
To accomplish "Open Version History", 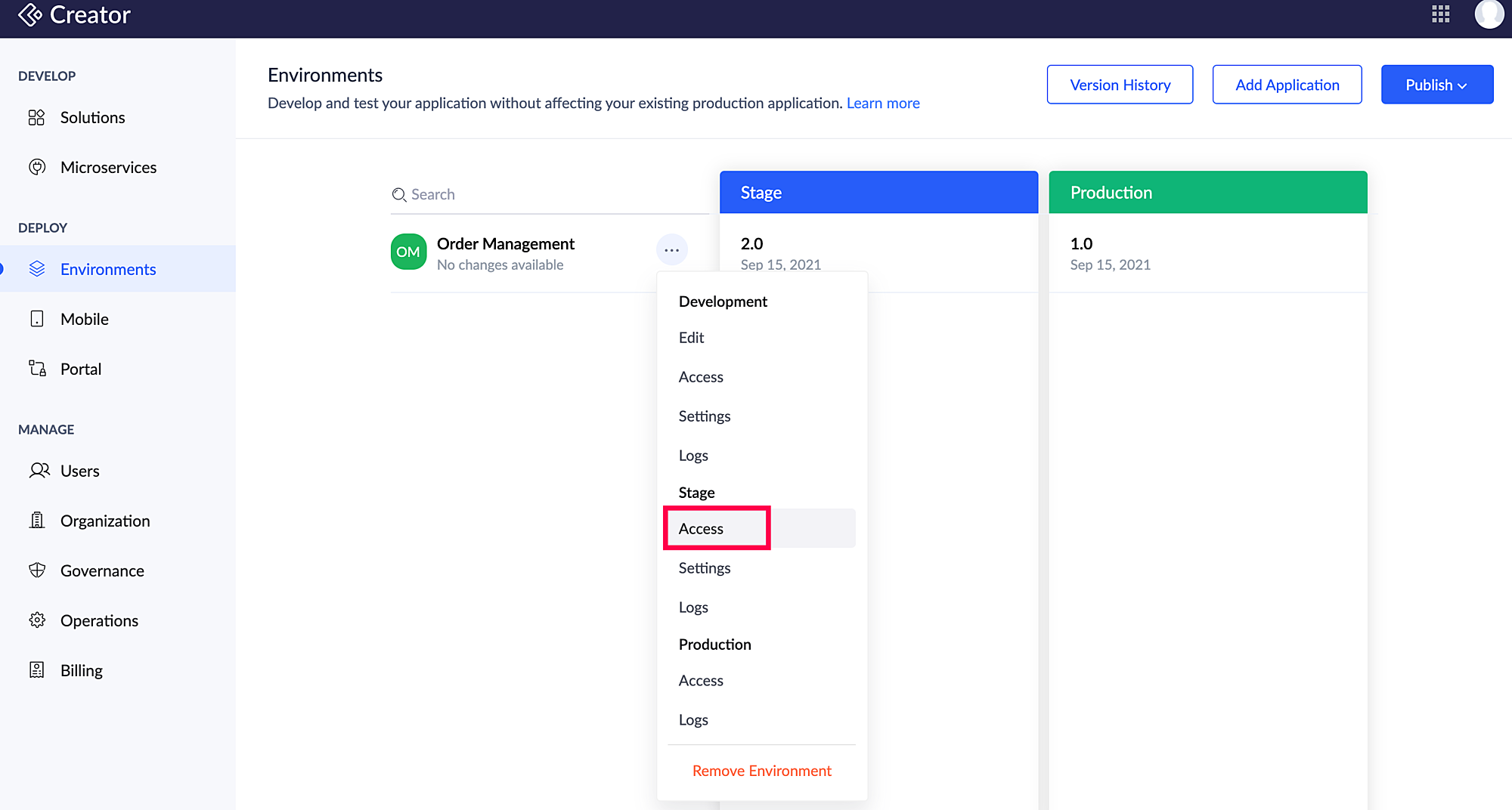I will pos(1120,85).
